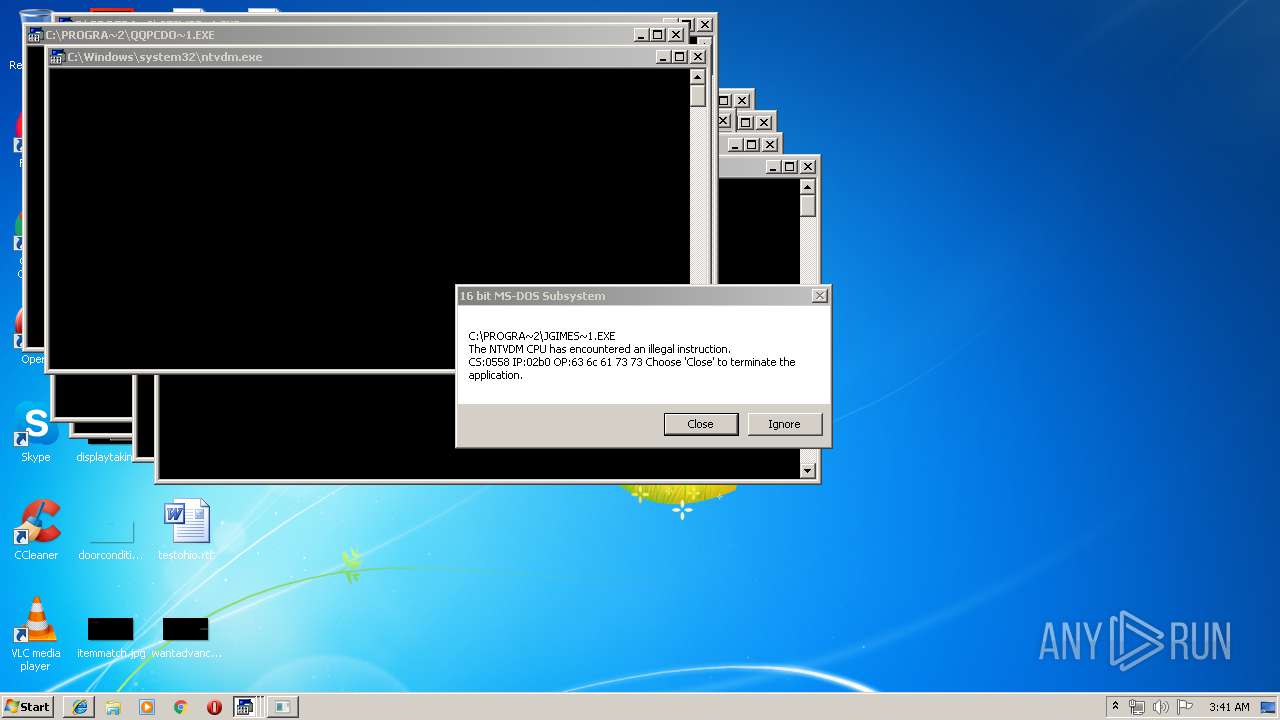1280x720 pixels.
Task: Select itemmatch.jpg desktop file
Action: click(111, 638)
